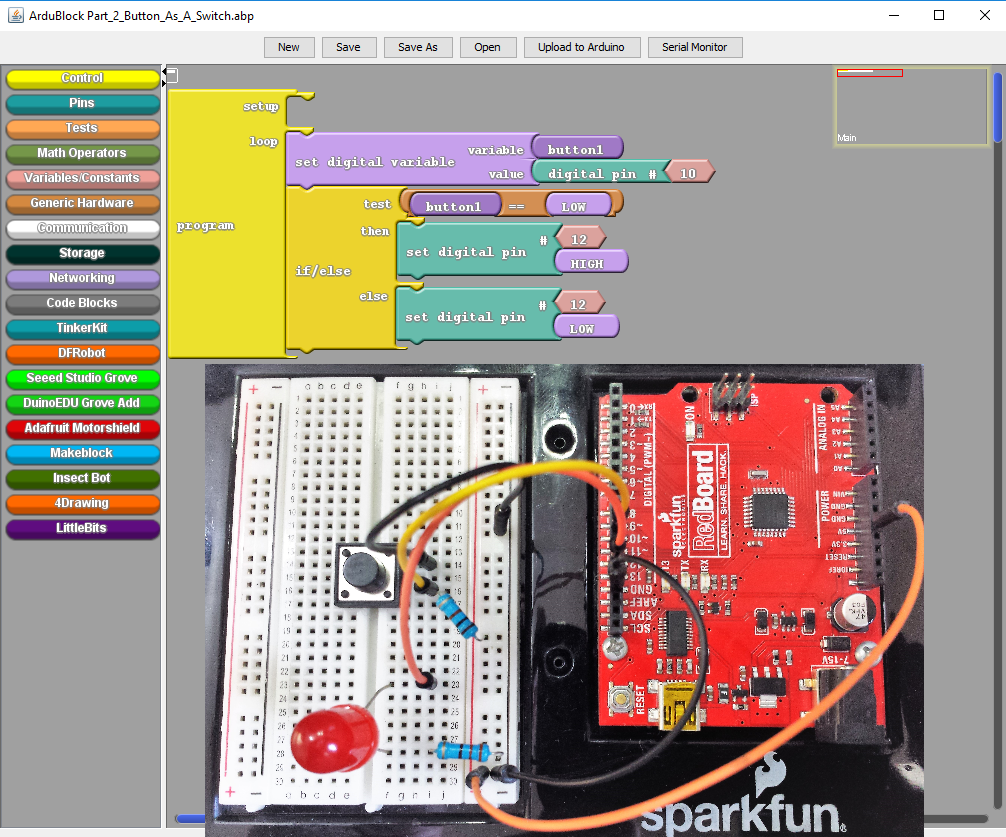Select the Adafruit Motorshield category
This screenshot has width=1006, height=837.
click(x=82, y=428)
